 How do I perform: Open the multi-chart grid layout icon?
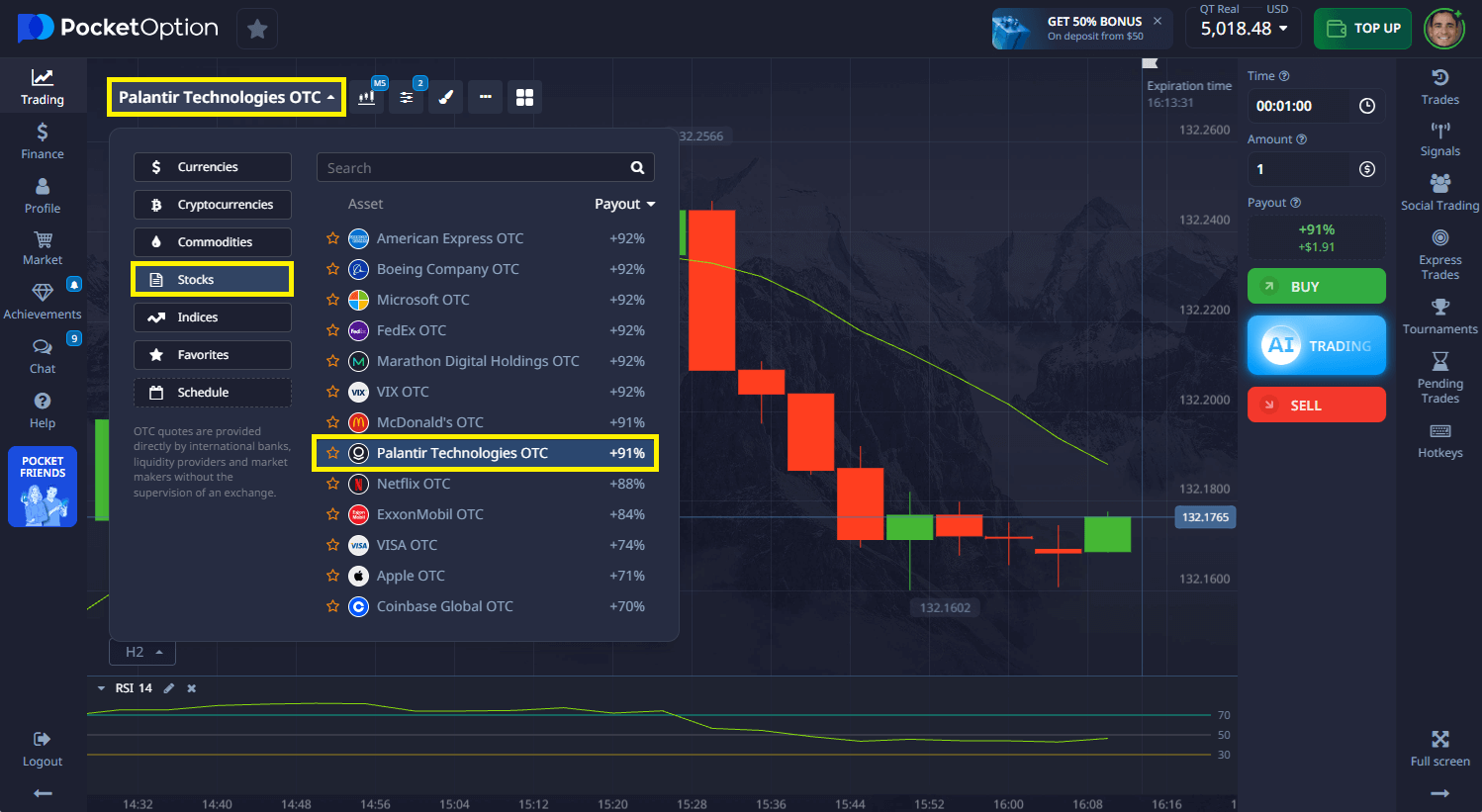(524, 97)
